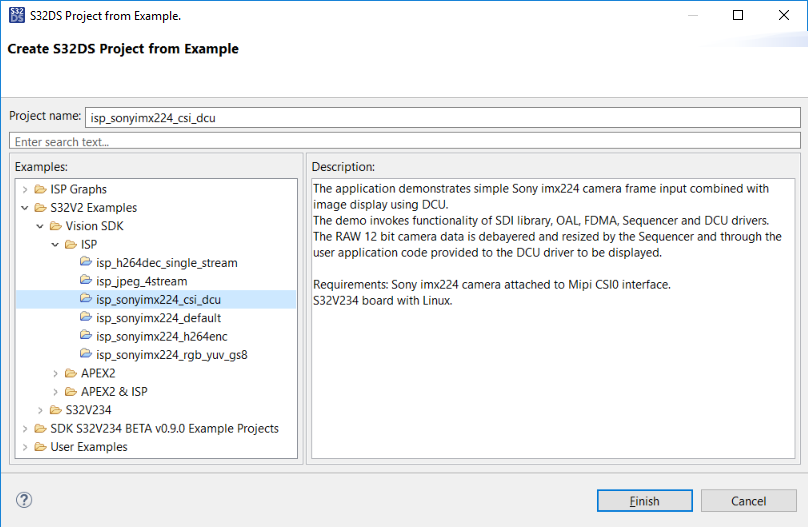The width and height of the screenshot is (808, 527).
Task: Expand the APEX2 folder arrow
Action: tap(55, 374)
